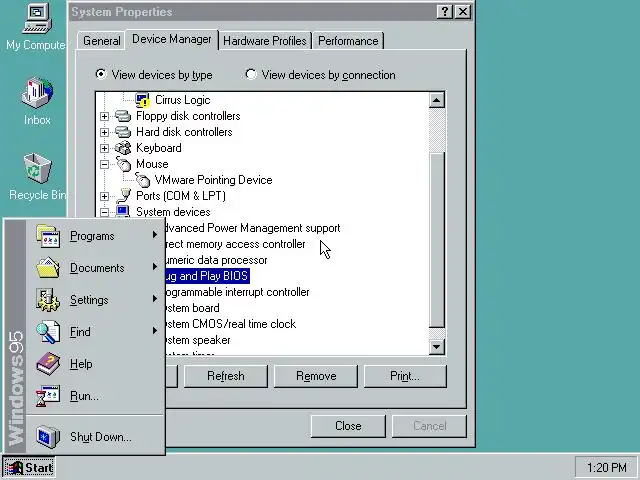The width and height of the screenshot is (640, 480).
Task: Click the System devices computer icon
Action: (x=123, y=211)
